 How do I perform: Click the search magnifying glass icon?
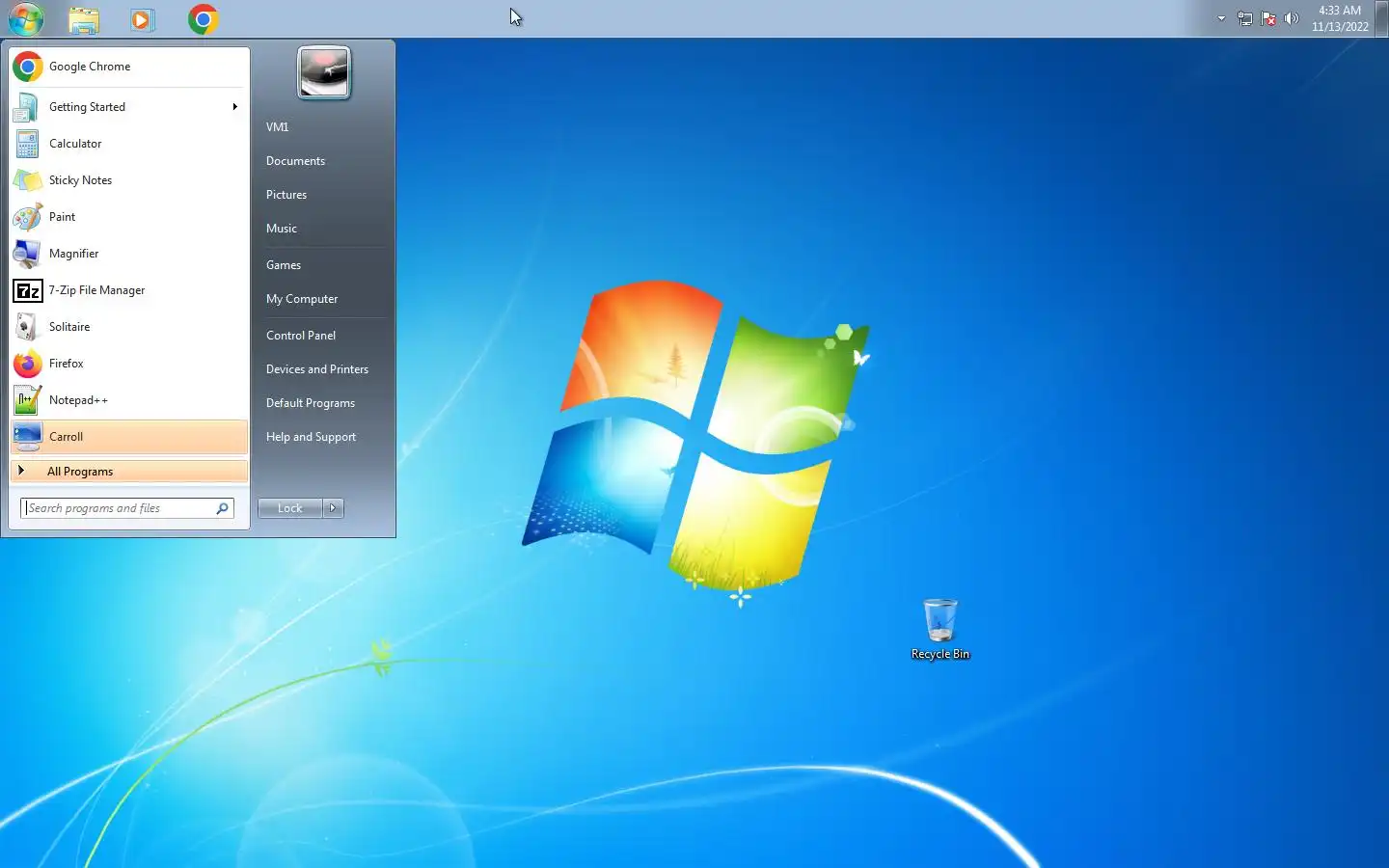coord(223,508)
